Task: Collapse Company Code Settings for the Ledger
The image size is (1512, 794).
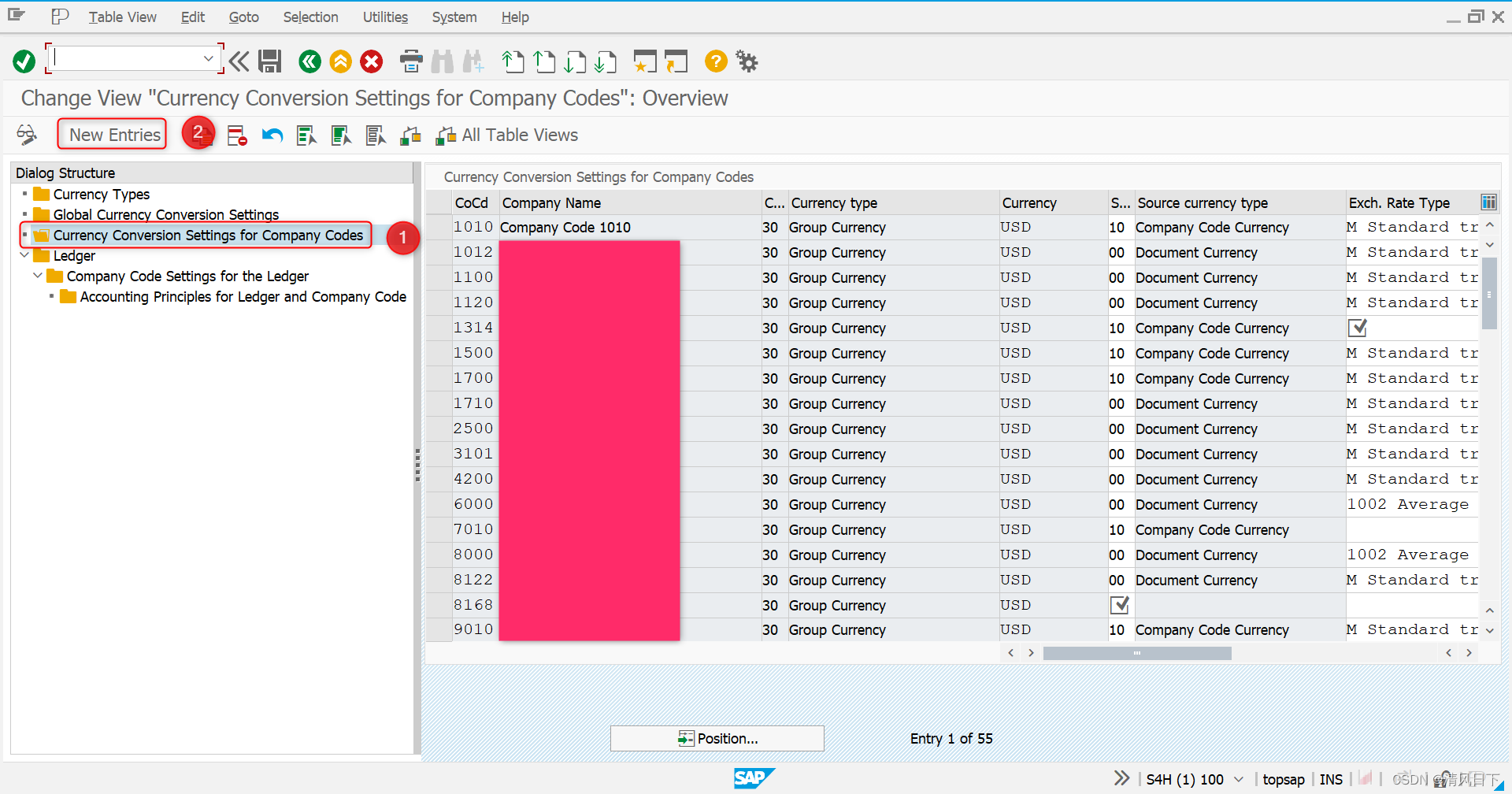Action: pyautogui.click(x=38, y=276)
